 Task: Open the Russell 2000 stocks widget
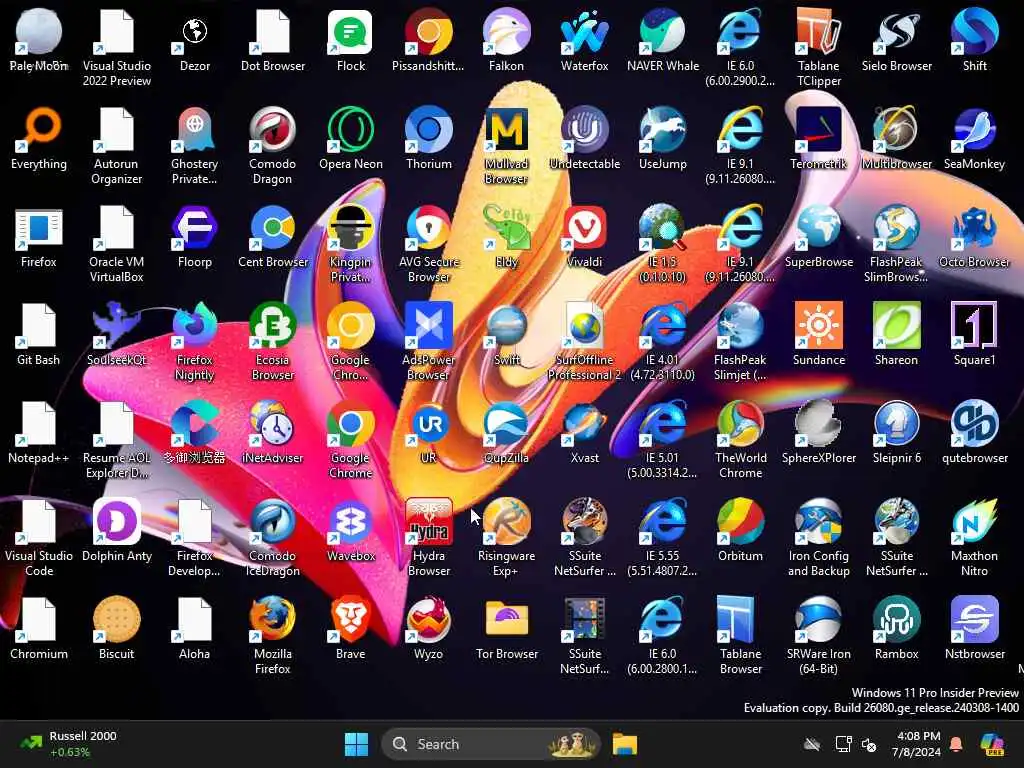tap(68, 744)
